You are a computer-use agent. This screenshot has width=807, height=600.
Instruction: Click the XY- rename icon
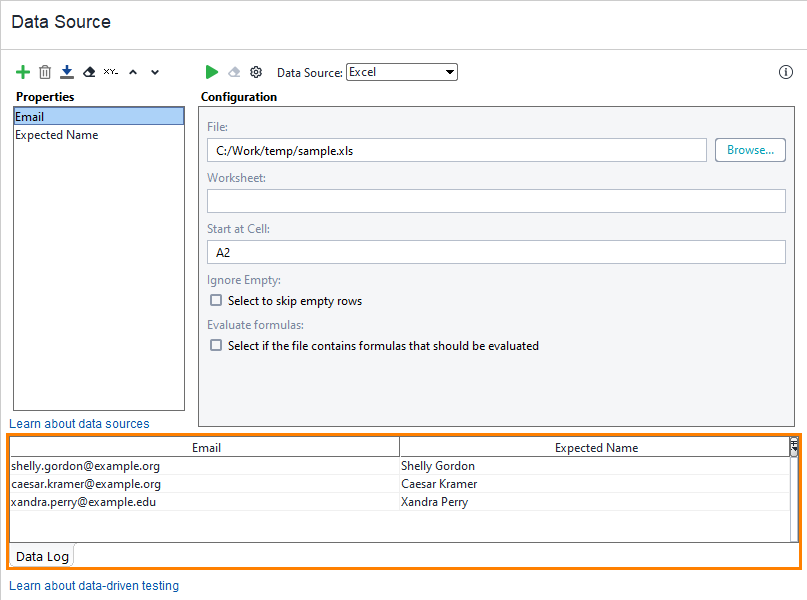coord(110,71)
